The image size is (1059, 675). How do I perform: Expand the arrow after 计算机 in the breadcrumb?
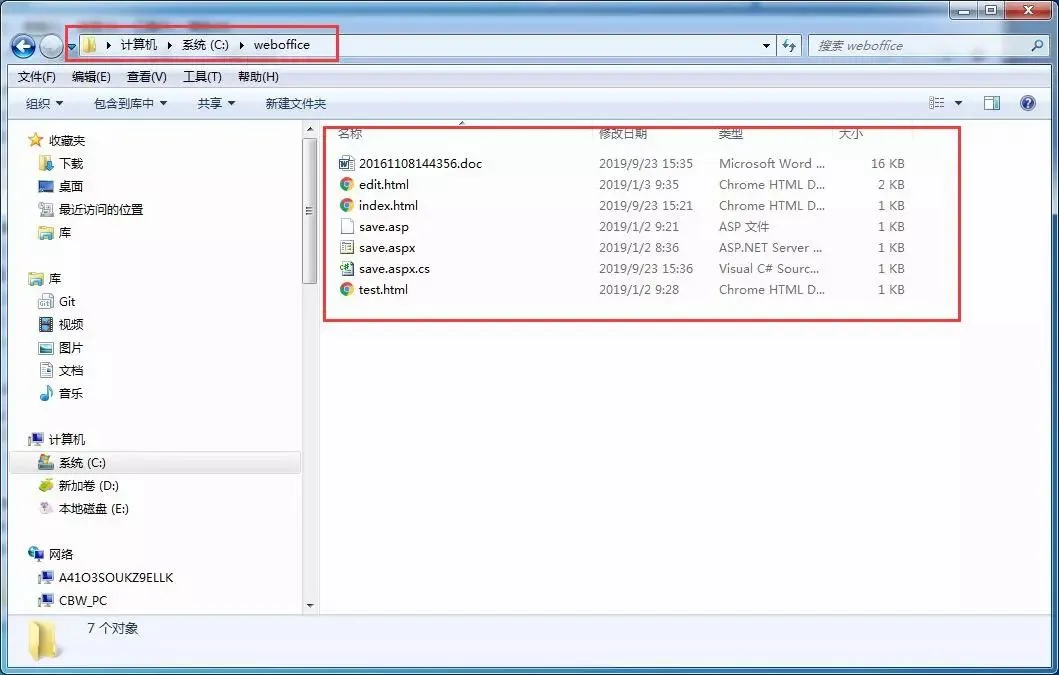(170, 45)
